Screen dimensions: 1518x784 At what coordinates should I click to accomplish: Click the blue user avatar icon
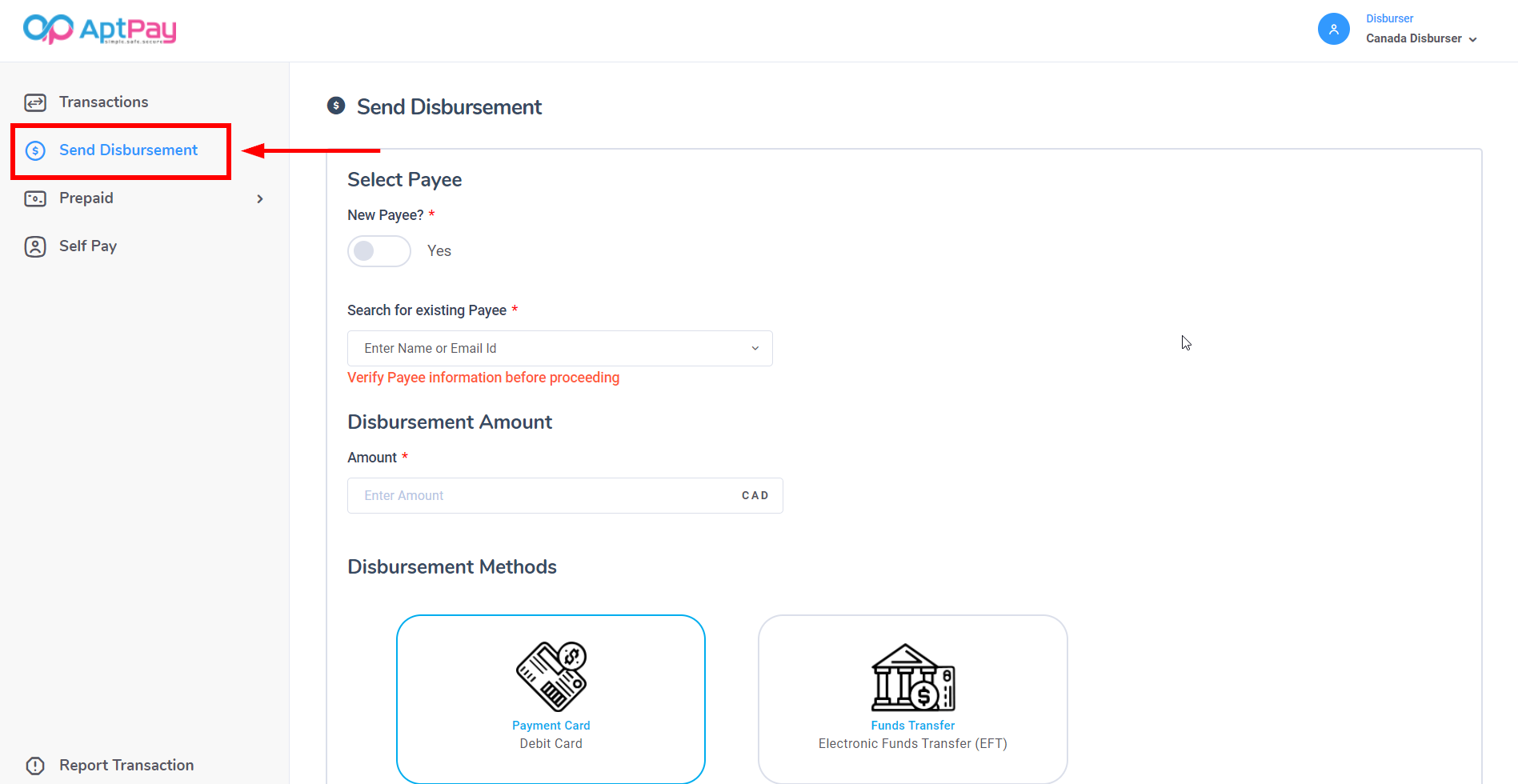[x=1333, y=30]
